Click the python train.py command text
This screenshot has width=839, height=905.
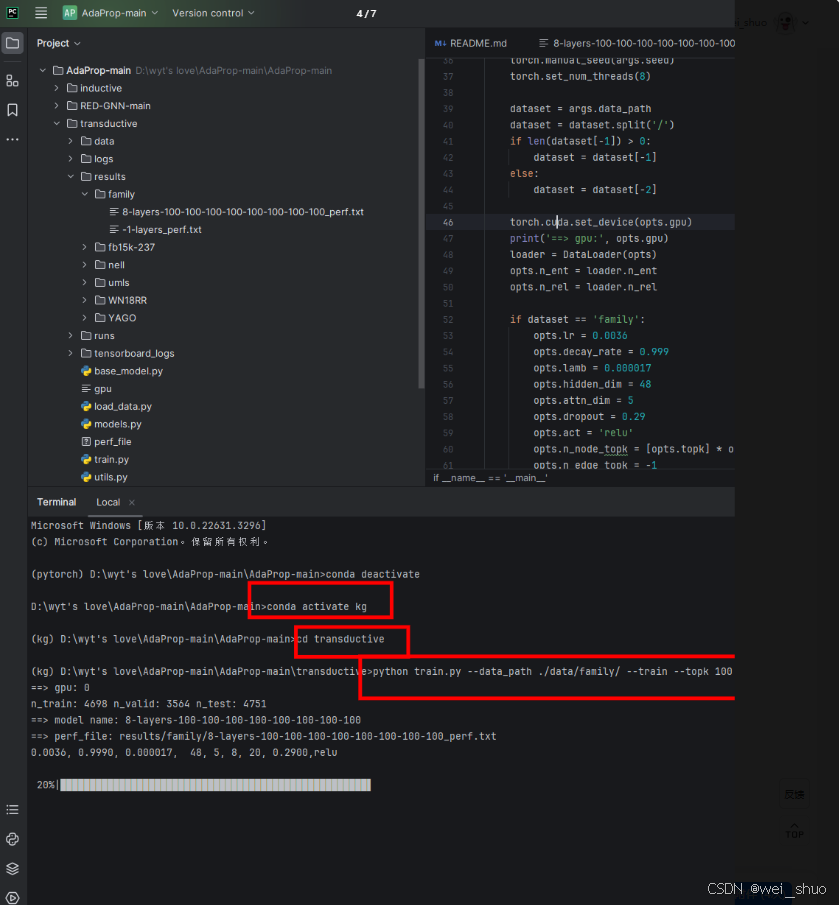point(552,672)
